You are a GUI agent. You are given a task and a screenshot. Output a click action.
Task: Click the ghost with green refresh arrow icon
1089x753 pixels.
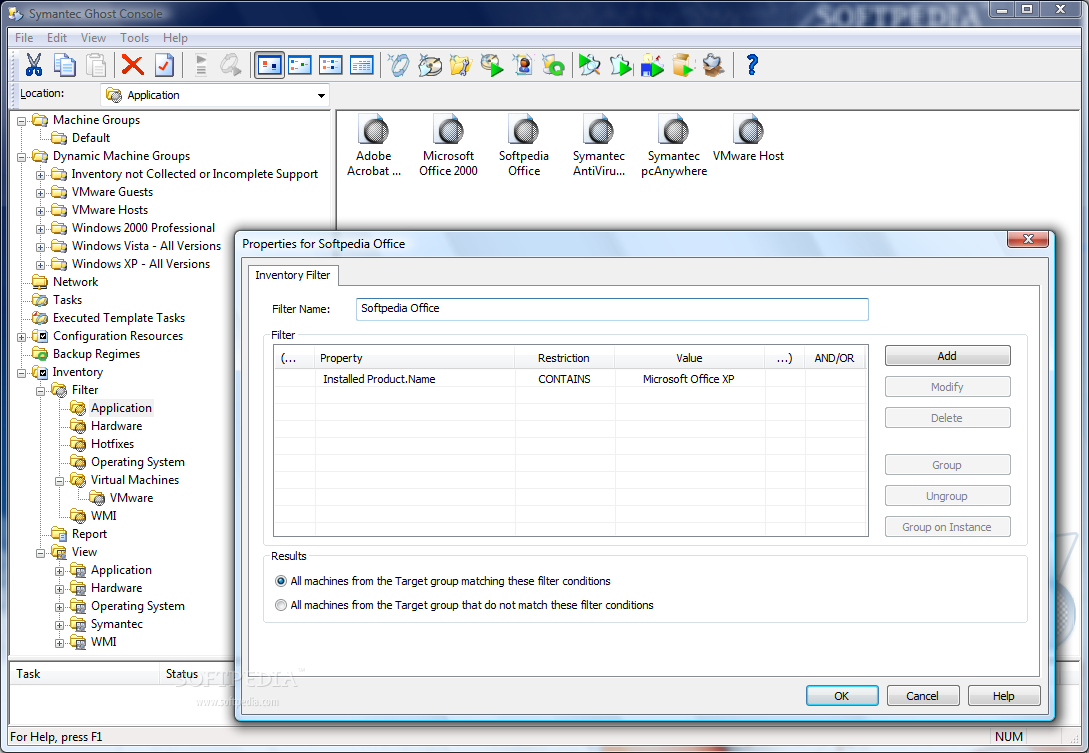pyautogui.click(x=554, y=65)
